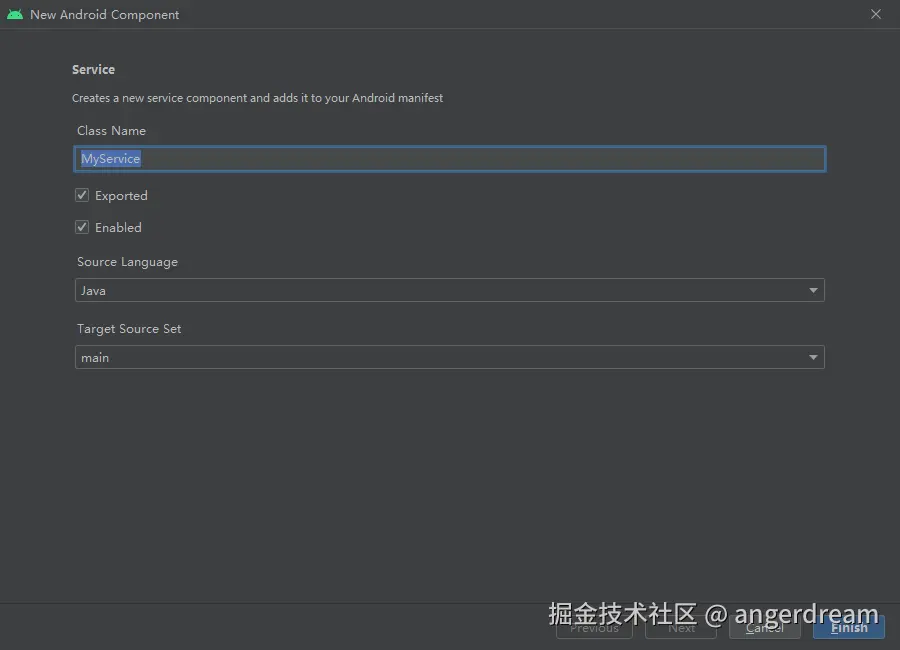Click the Cancel button
This screenshot has width=900, height=650.
[765, 628]
